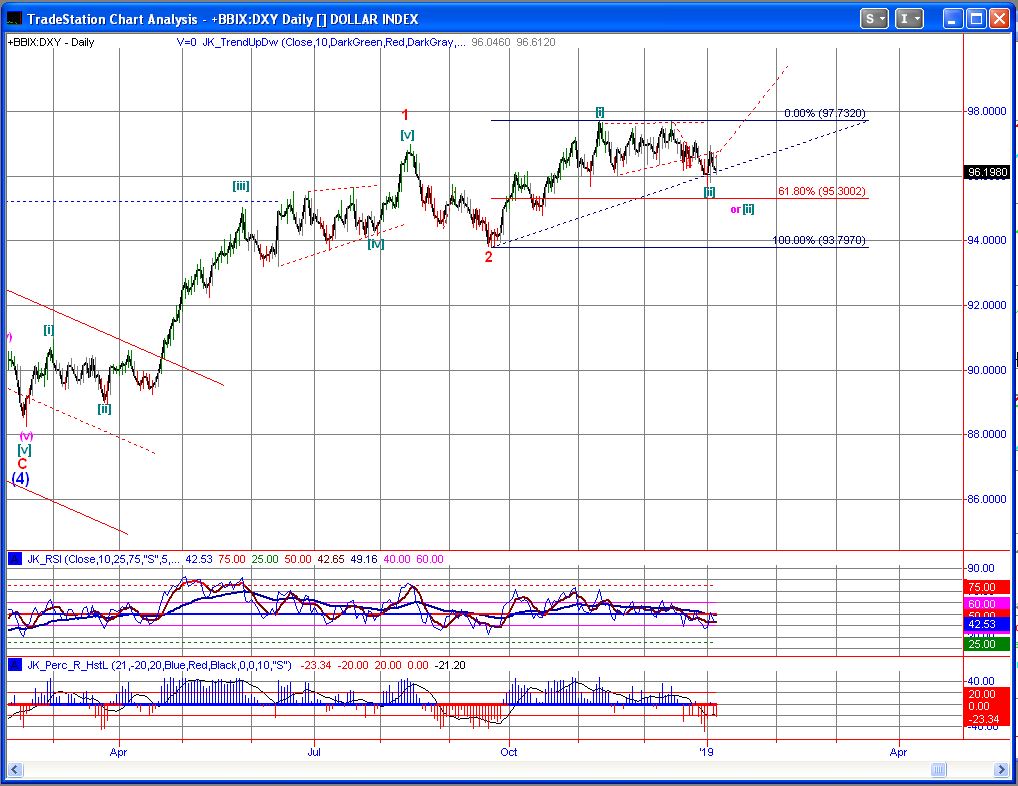
Task: Click the 49.16 value in RSI status line
Action: point(364,559)
